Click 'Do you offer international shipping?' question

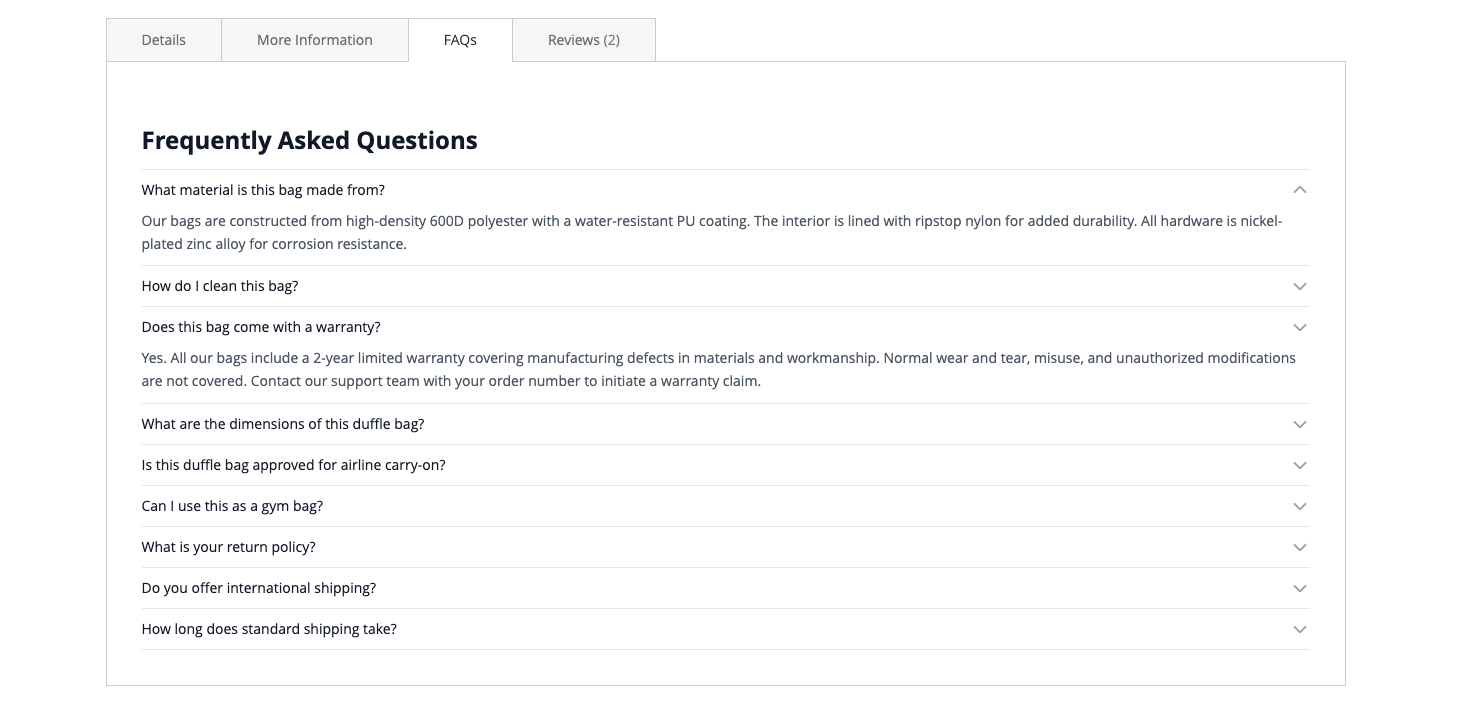259,588
